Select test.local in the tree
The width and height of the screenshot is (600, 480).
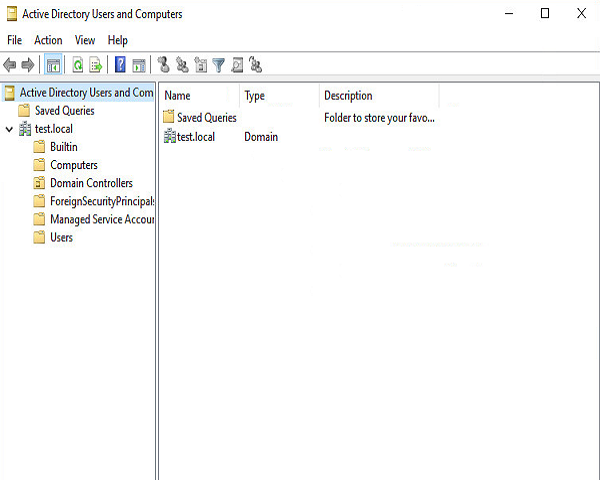pos(54,129)
